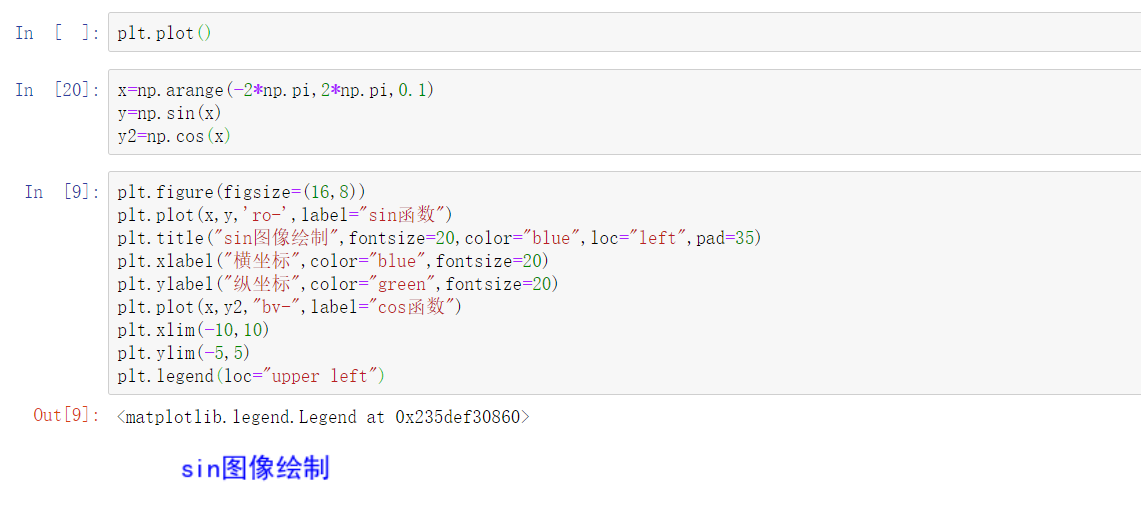Place cursor on the plt.ylim(-5,5) line
Viewport: 1141px width, 509px height.
183,353
